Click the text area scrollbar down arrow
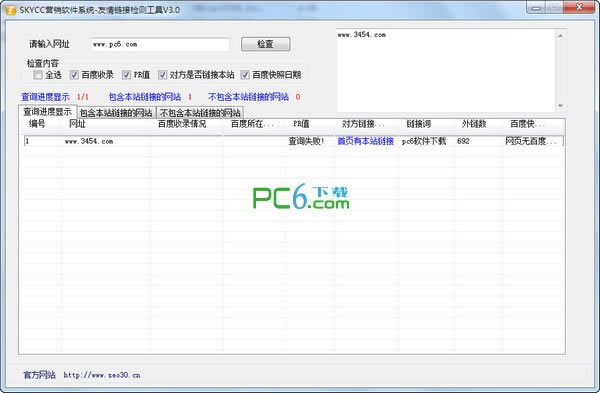This screenshot has height=393, width=600. click(x=560, y=106)
